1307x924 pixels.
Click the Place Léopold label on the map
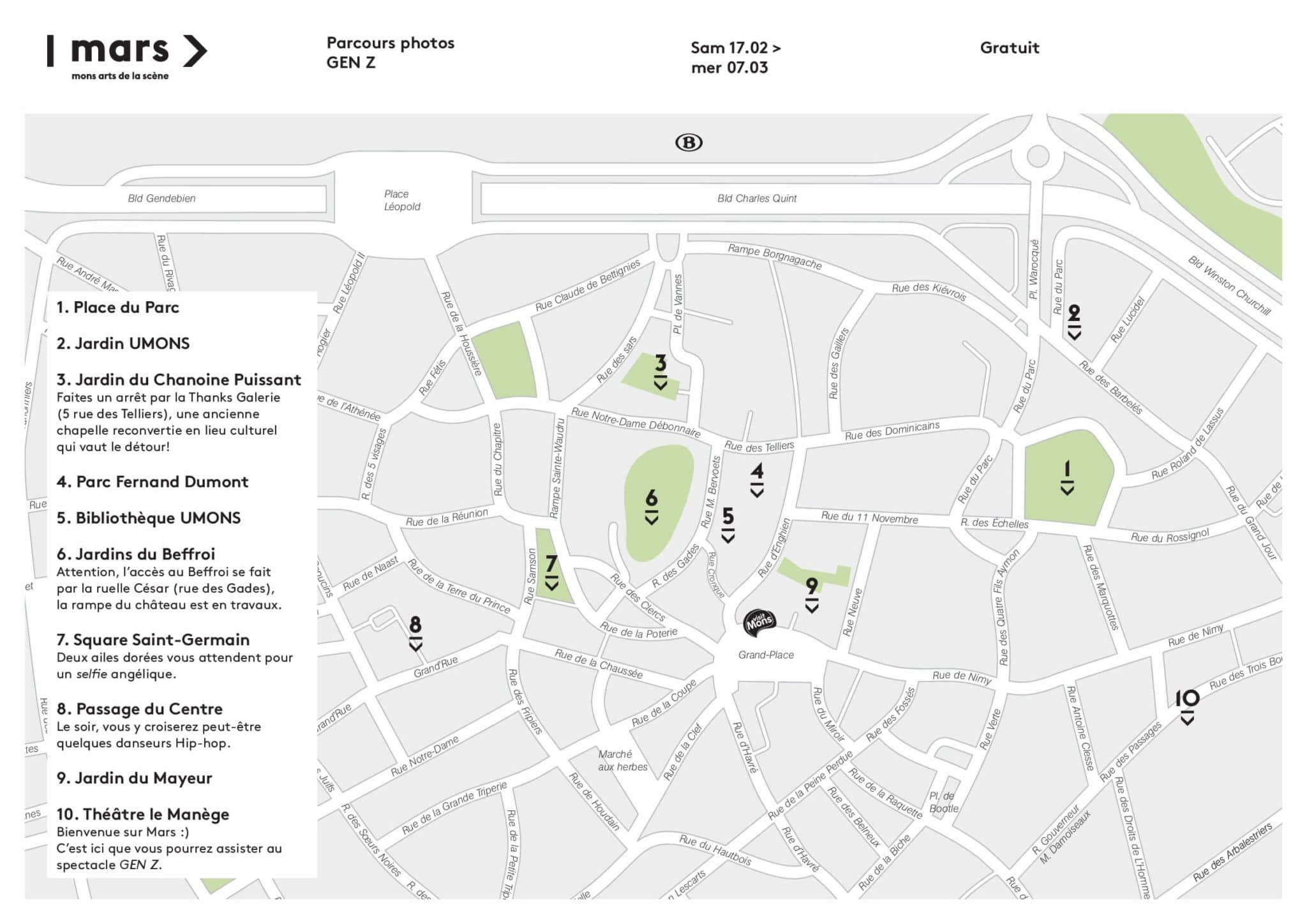402,200
